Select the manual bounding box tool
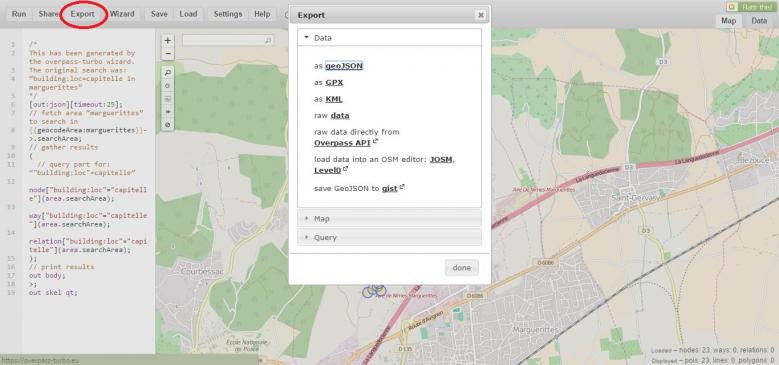This screenshot has width=779, height=365. [x=168, y=99]
